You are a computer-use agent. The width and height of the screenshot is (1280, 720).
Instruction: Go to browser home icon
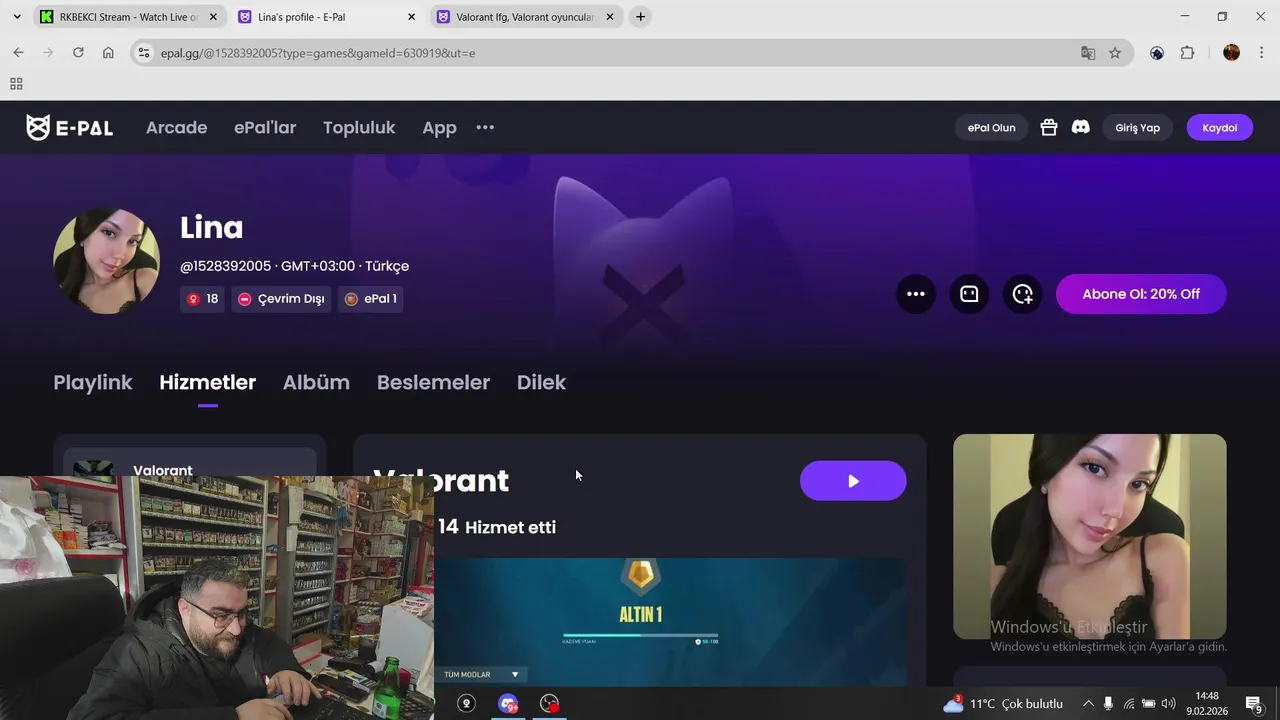click(108, 53)
